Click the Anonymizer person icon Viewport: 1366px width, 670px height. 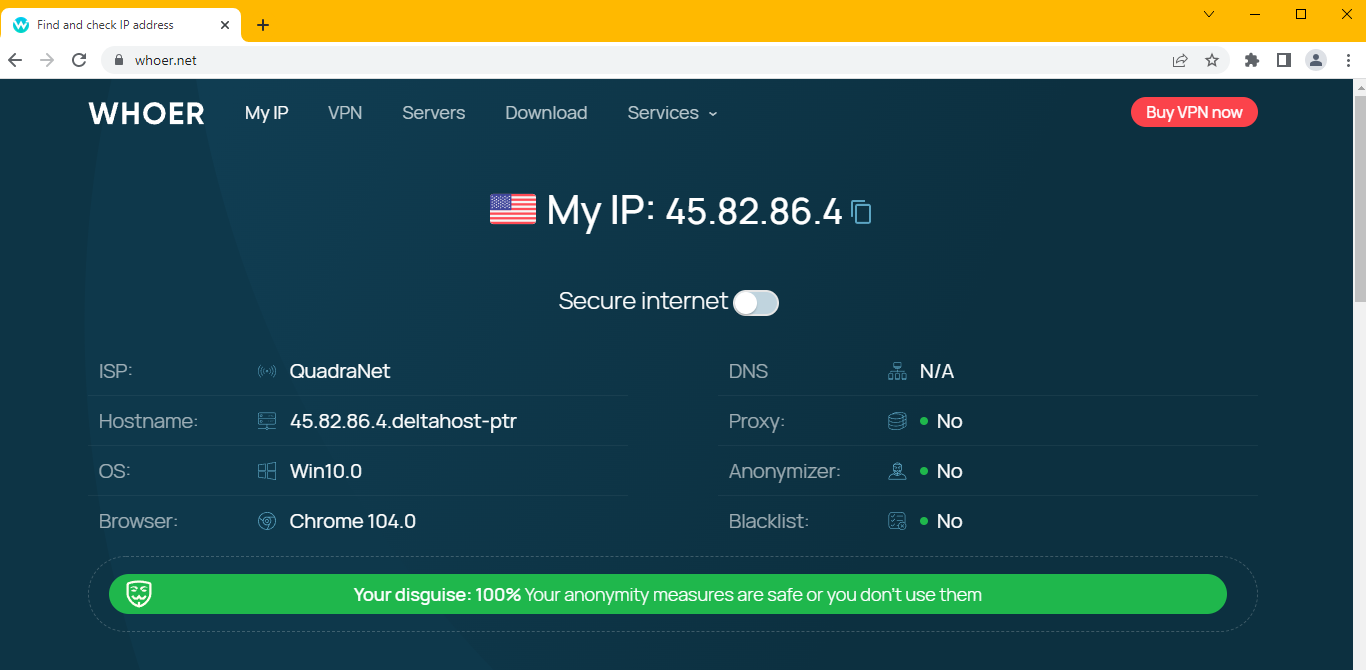[x=897, y=471]
